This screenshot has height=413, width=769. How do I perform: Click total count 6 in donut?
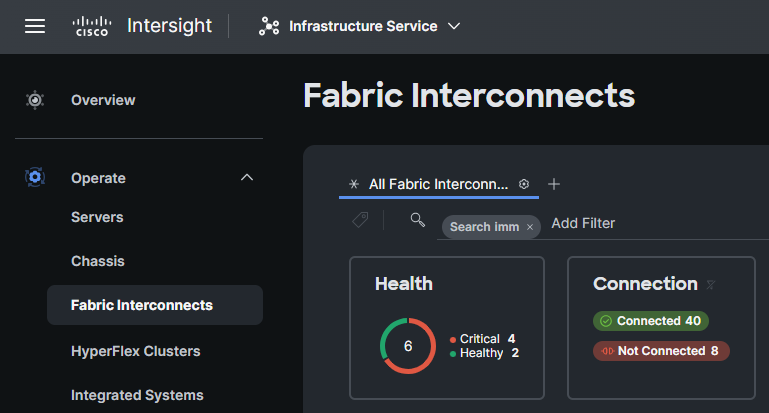(x=408, y=346)
